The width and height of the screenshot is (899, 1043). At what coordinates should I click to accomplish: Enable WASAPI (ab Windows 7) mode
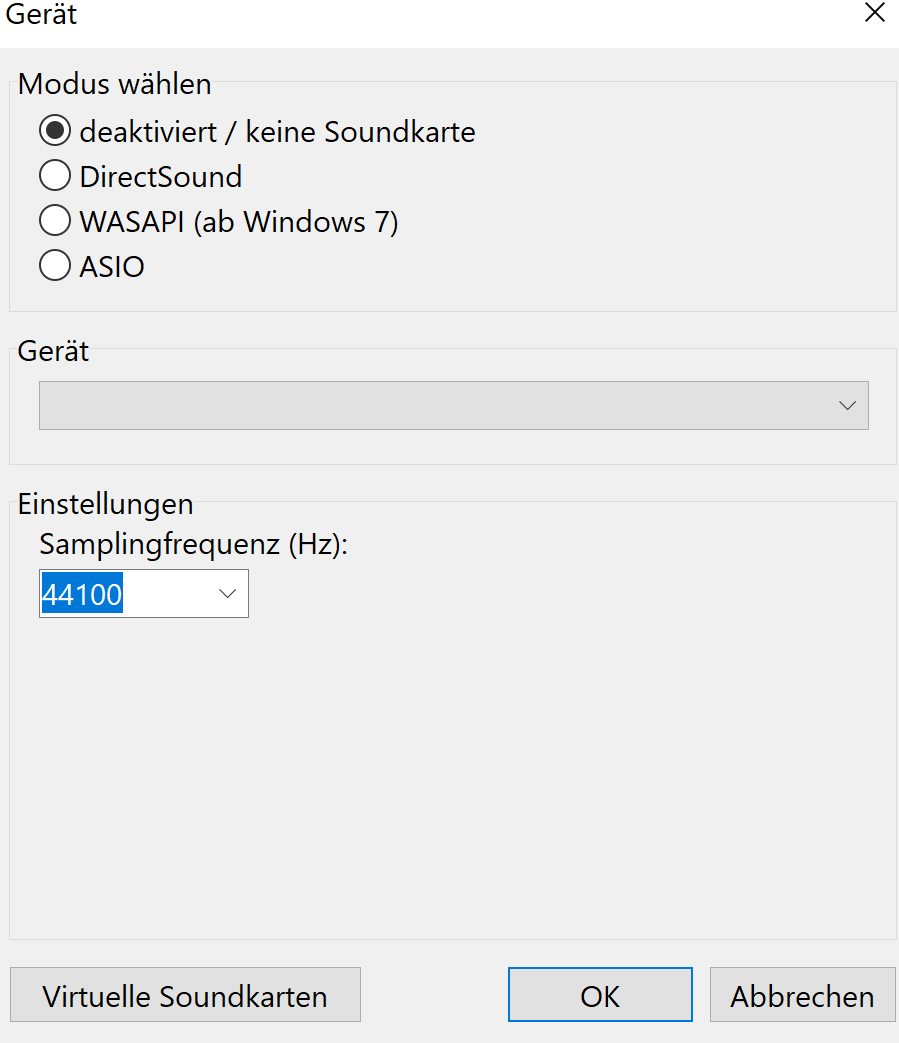coord(54,221)
